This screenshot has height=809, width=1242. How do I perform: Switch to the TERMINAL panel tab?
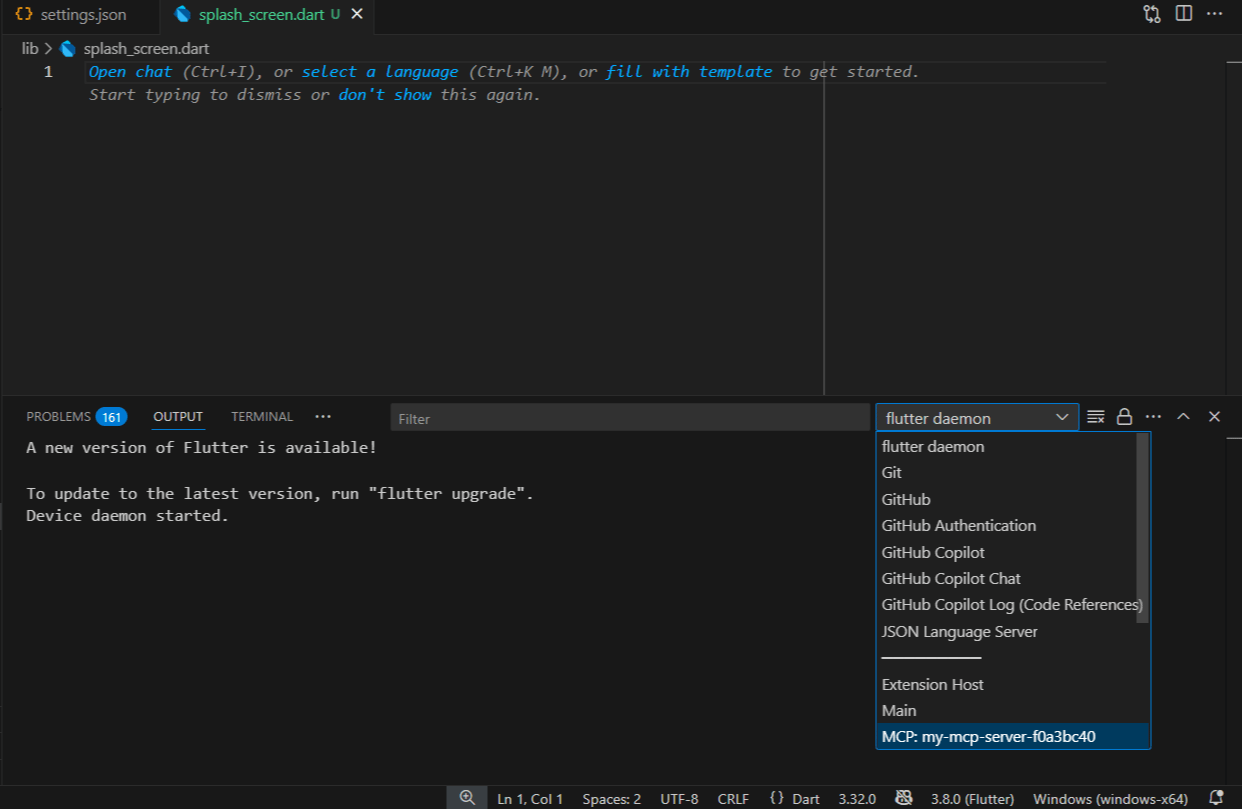click(x=262, y=417)
